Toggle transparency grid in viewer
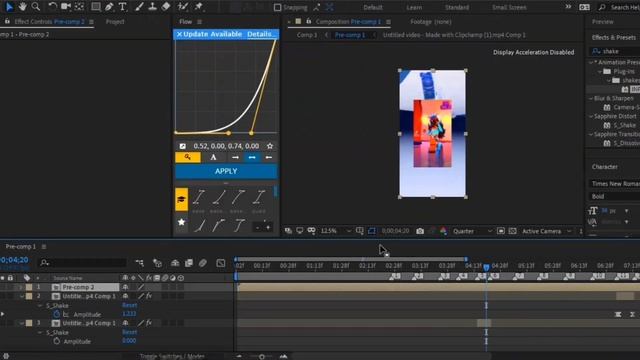This screenshot has width=640, height=360. coord(513,231)
